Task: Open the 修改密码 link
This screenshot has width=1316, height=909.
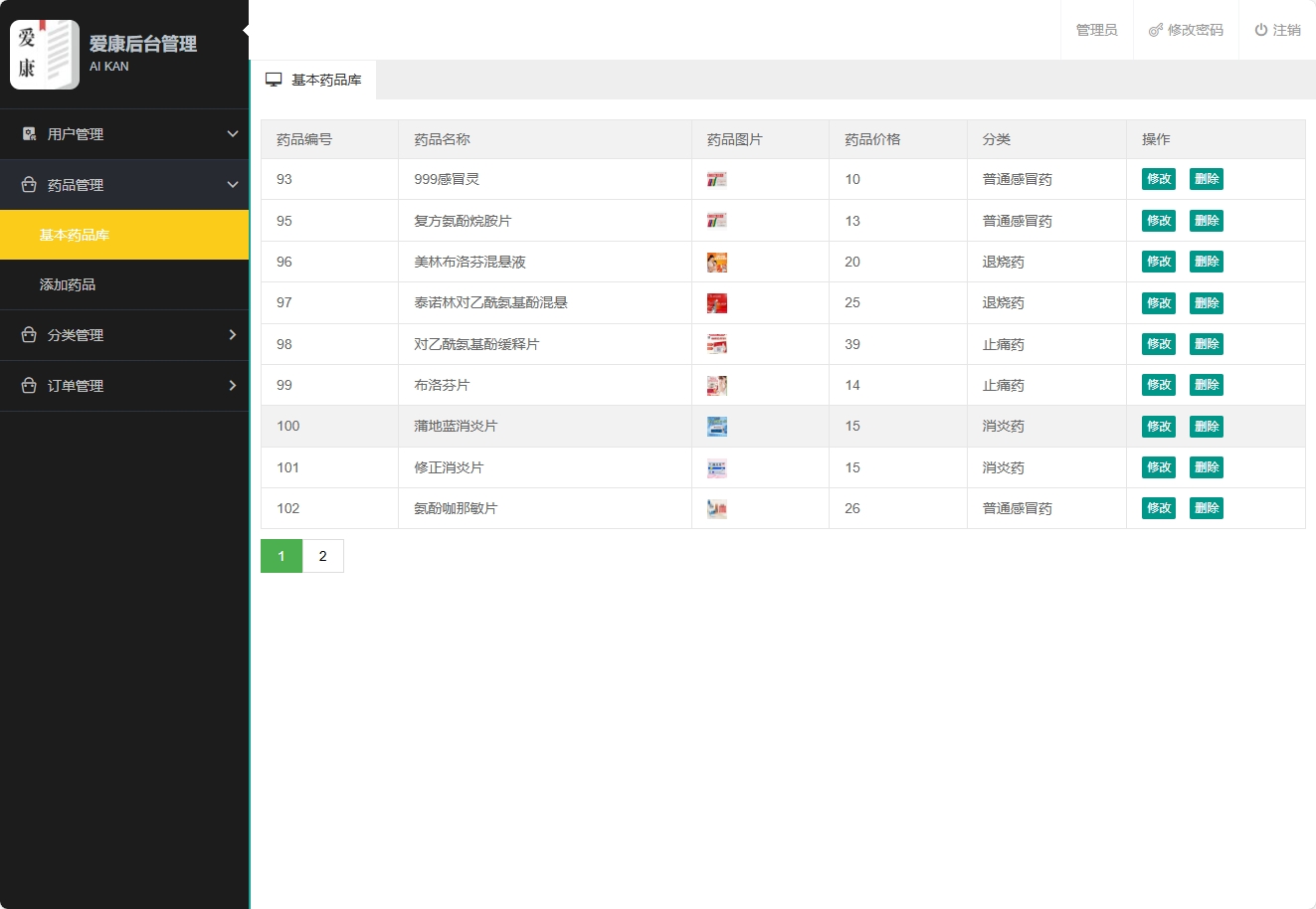Action: (x=1193, y=30)
